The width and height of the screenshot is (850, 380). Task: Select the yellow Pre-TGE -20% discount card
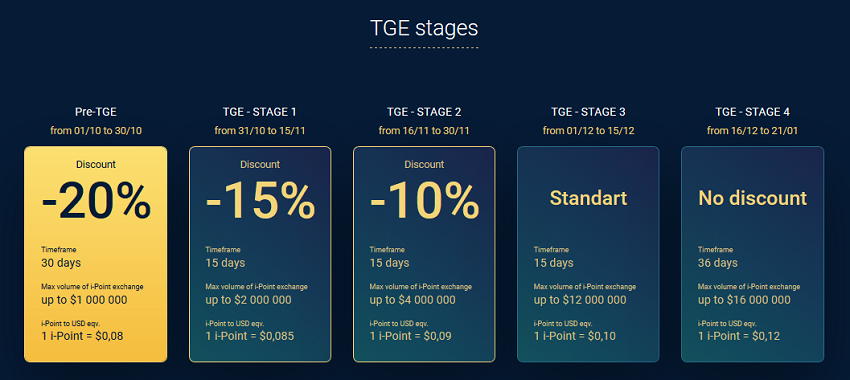click(95, 254)
